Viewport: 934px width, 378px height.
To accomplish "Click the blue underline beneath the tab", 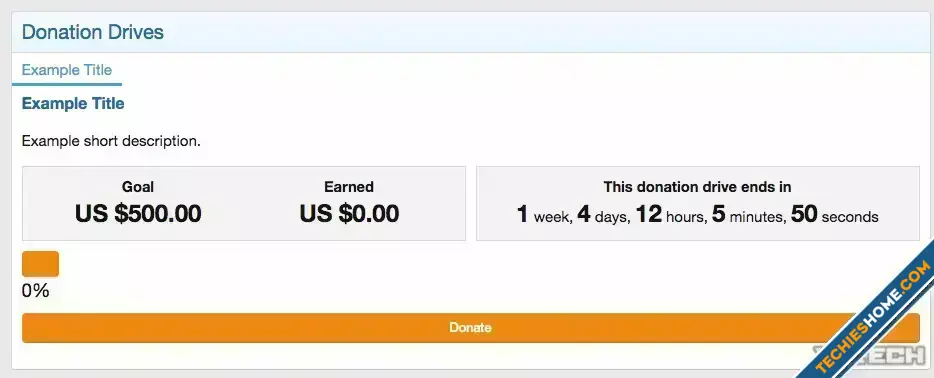I will click(67, 84).
